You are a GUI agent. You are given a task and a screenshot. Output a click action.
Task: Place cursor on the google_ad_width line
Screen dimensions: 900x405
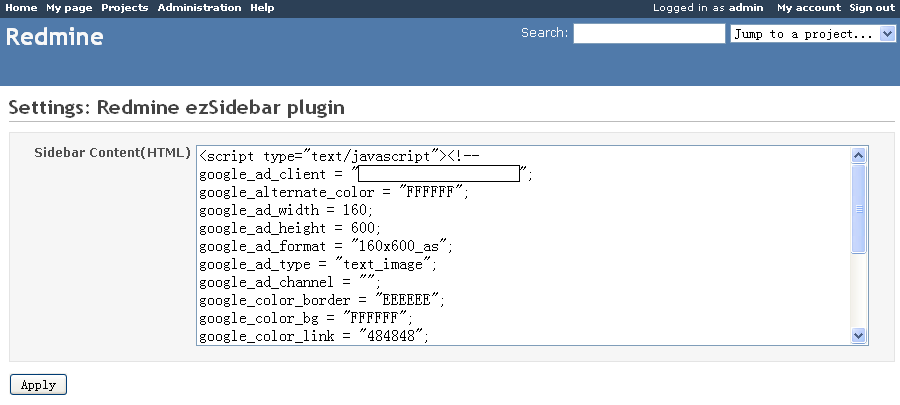pyautogui.click(x=286, y=210)
